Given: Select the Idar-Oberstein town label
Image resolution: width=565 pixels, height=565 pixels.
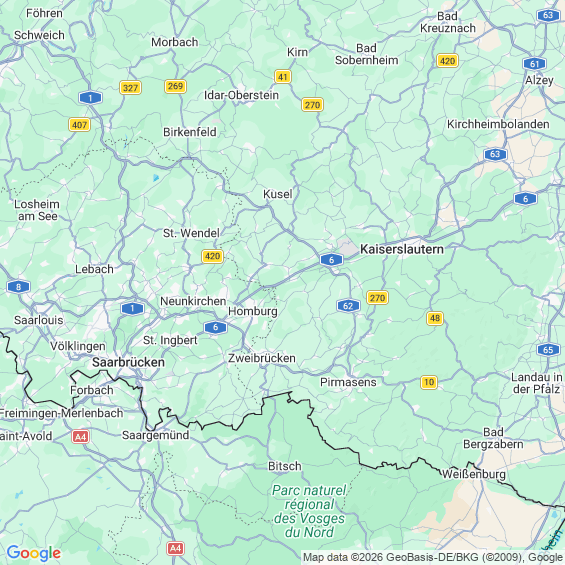Looking at the screenshot, I should 241,95.
